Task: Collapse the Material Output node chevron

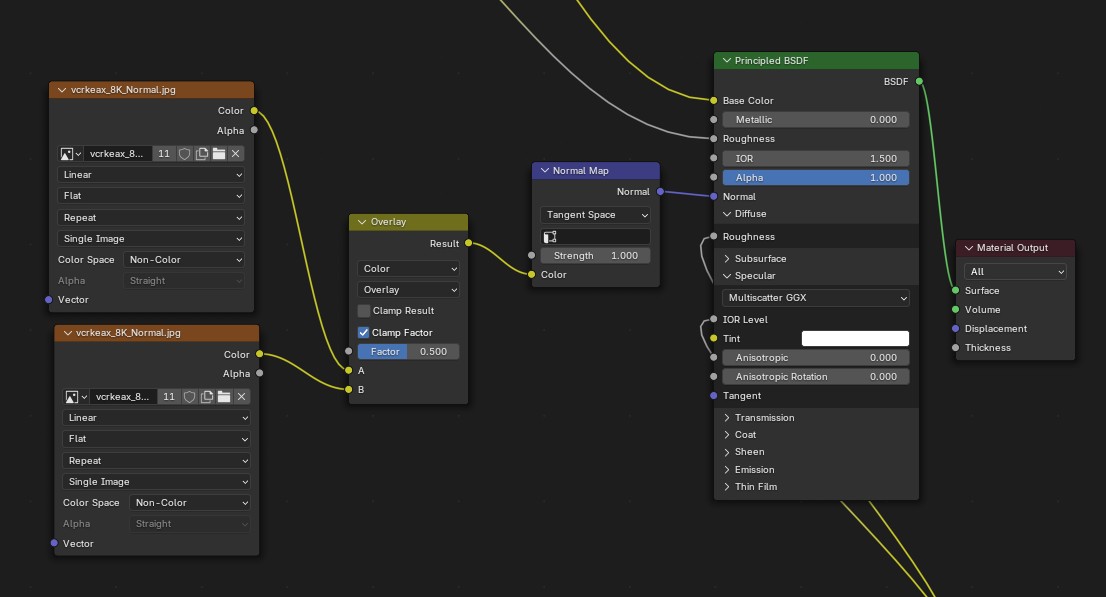Action: [968, 248]
